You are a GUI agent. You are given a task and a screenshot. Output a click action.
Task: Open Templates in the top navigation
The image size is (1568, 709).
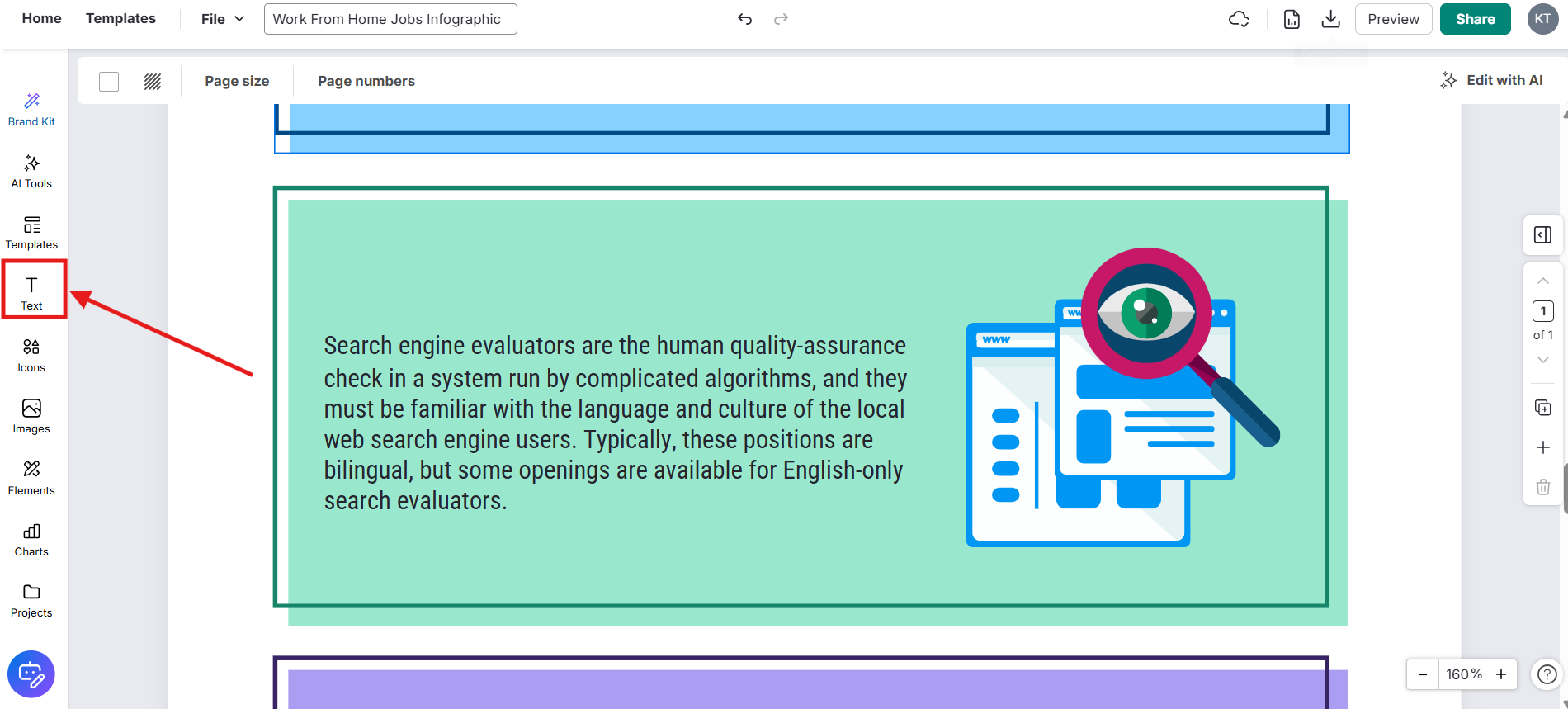(120, 18)
